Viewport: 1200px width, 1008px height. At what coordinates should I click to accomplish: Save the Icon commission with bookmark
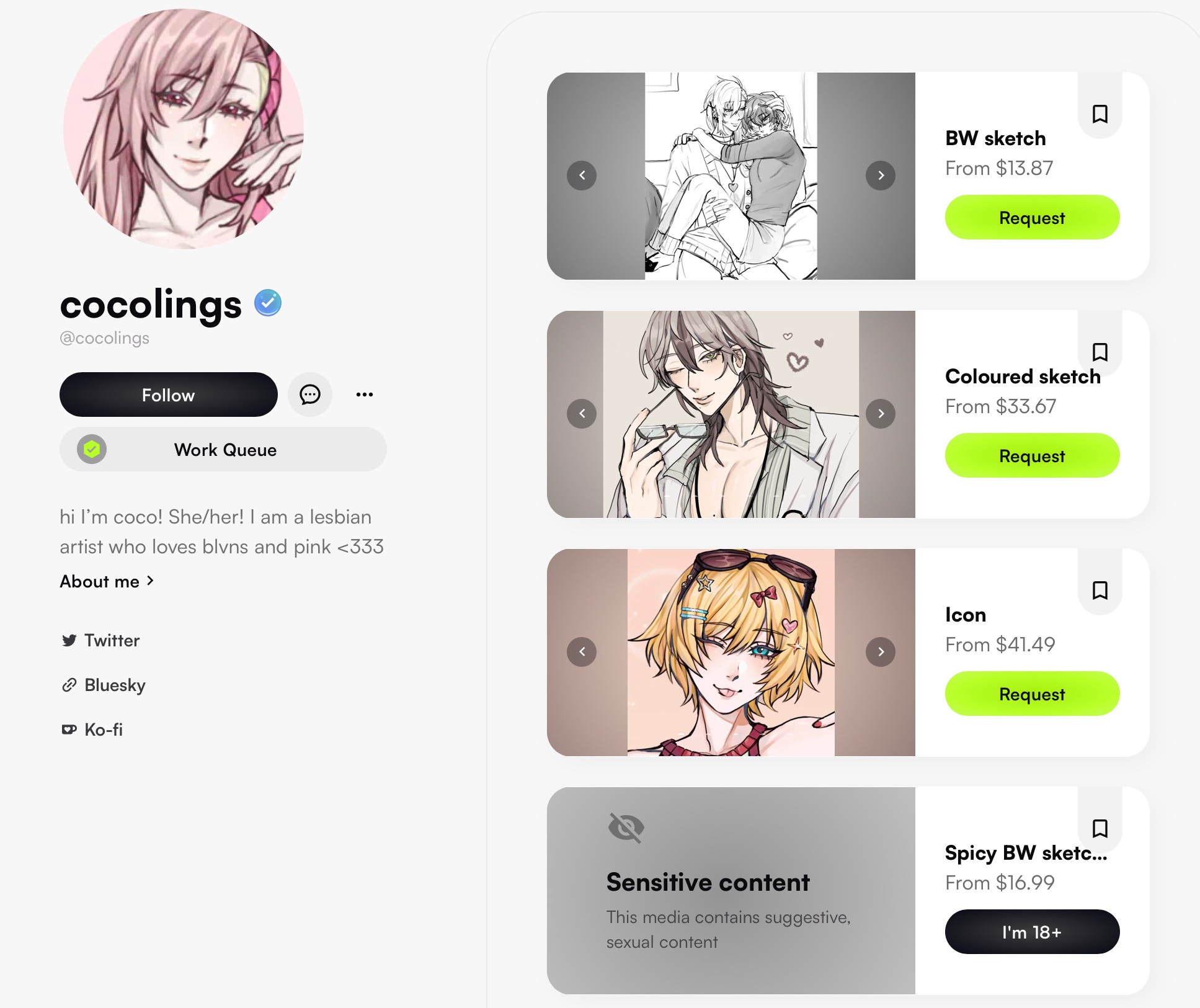pos(1100,591)
